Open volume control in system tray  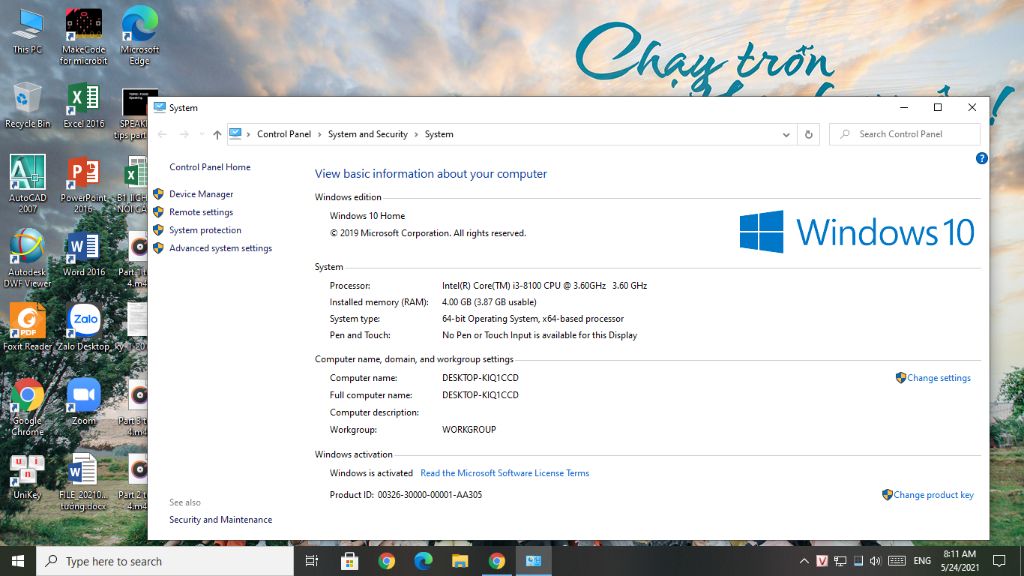click(875, 561)
